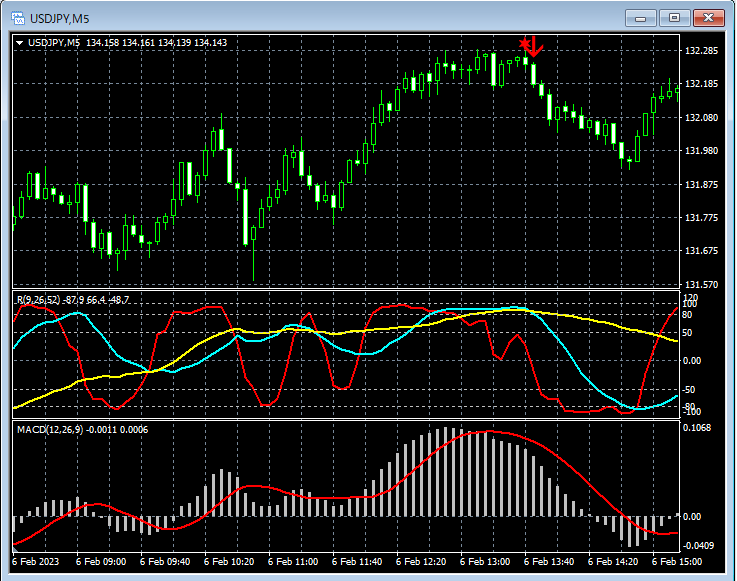737x581 pixels.
Task: Click the red star marker above candles
Action: coord(524,44)
